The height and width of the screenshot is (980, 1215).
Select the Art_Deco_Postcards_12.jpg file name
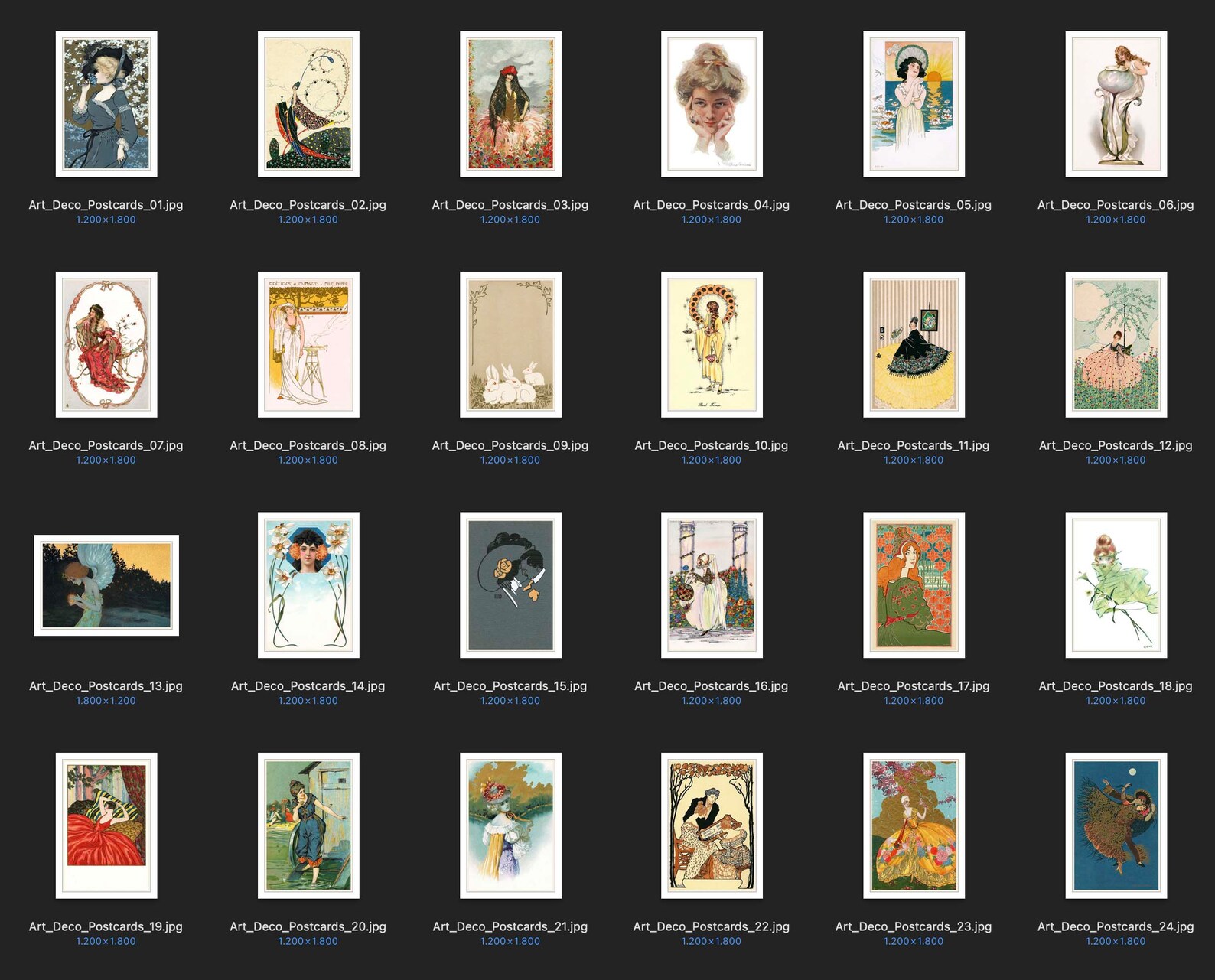click(1116, 445)
